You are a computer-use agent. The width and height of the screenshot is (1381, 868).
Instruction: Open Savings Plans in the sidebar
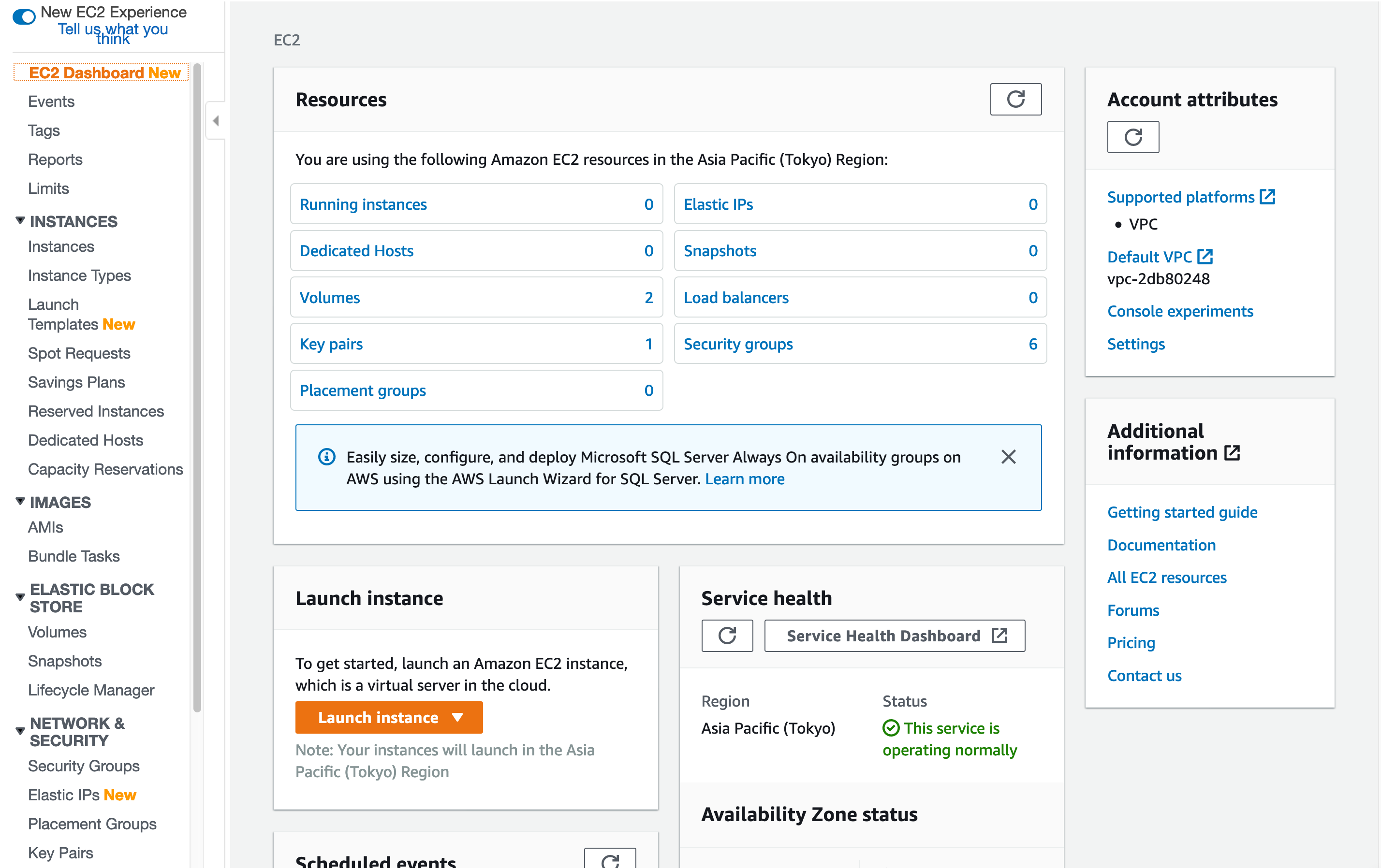tap(76, 382)
